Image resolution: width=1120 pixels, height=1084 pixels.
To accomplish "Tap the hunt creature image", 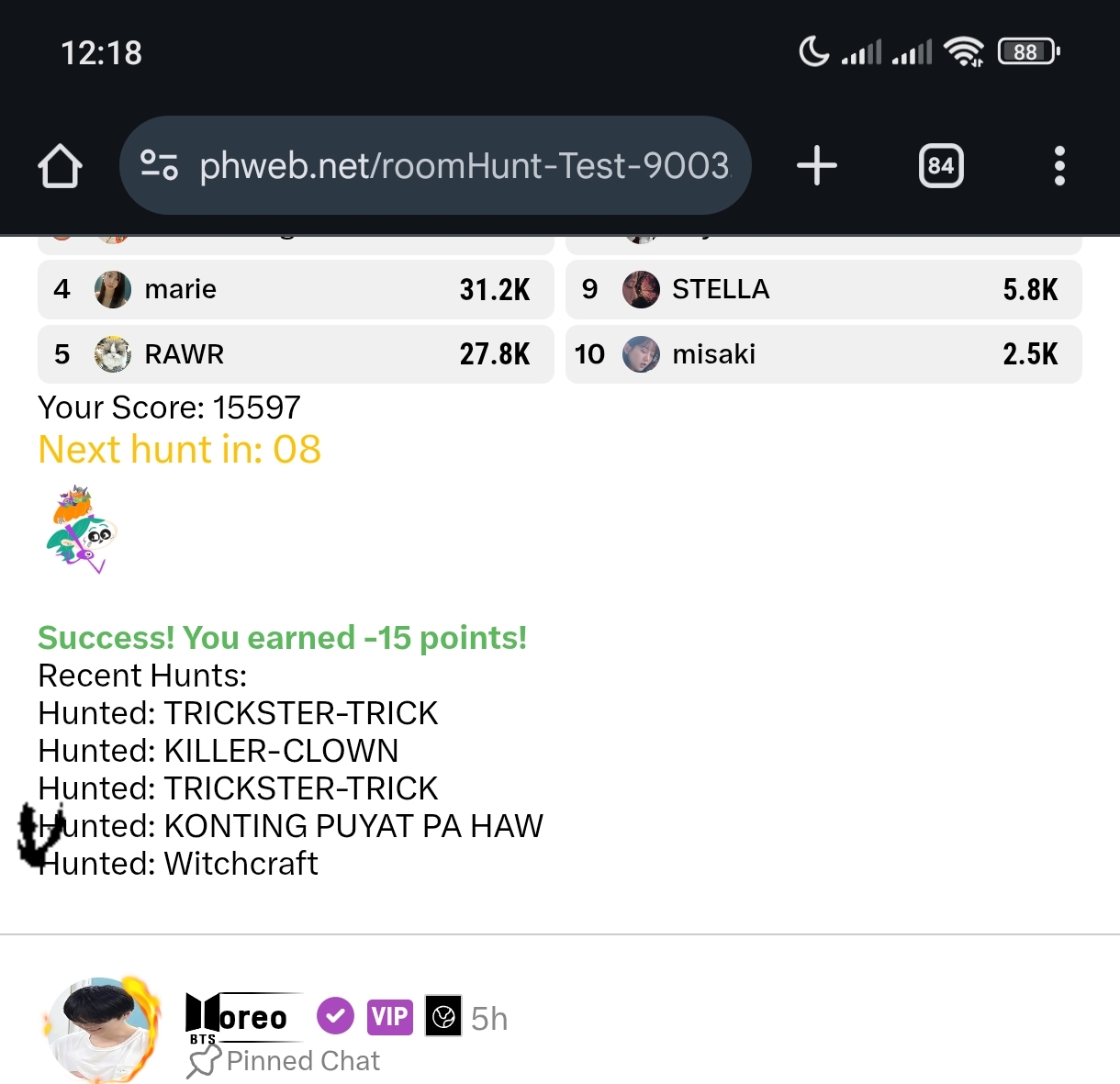I will pos(81,530).
